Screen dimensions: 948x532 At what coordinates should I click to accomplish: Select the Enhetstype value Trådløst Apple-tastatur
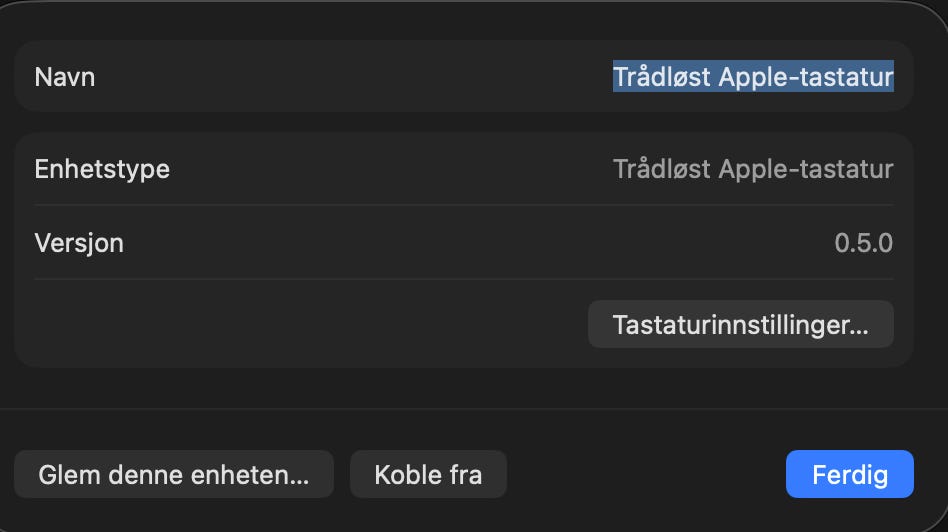(752, 169)
